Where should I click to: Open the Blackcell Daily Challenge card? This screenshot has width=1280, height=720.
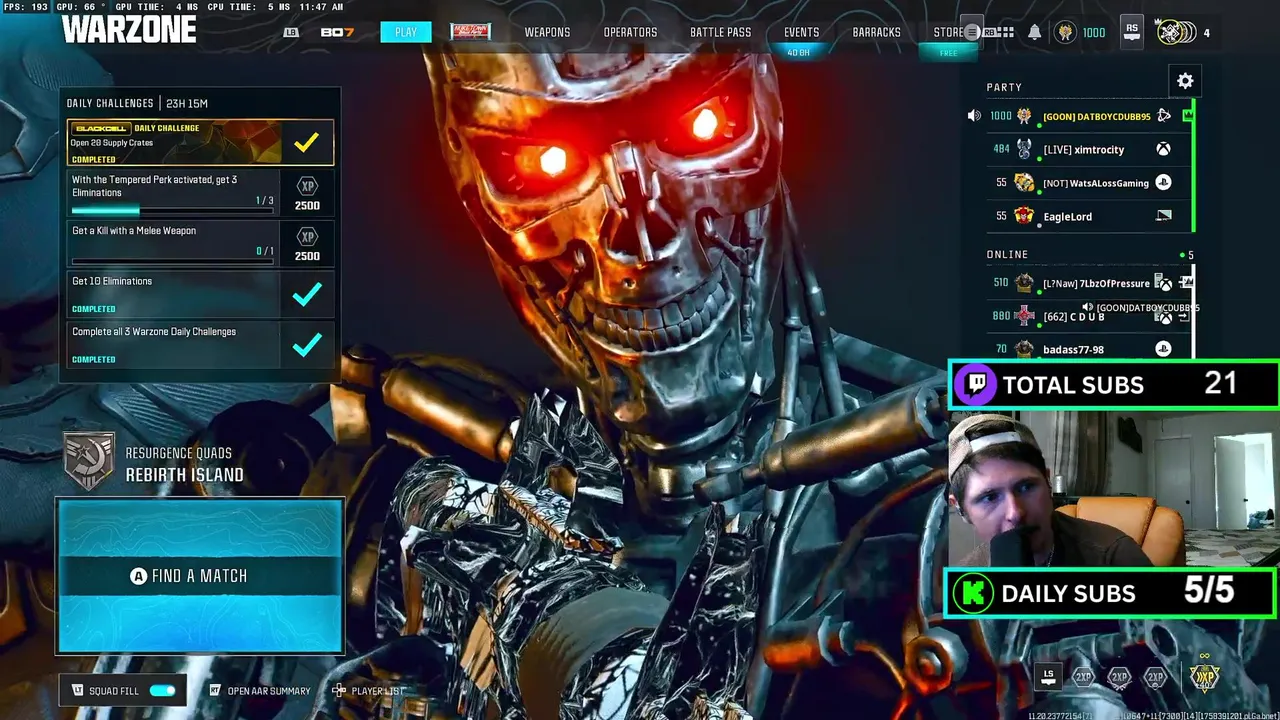(x=200, y=142)
